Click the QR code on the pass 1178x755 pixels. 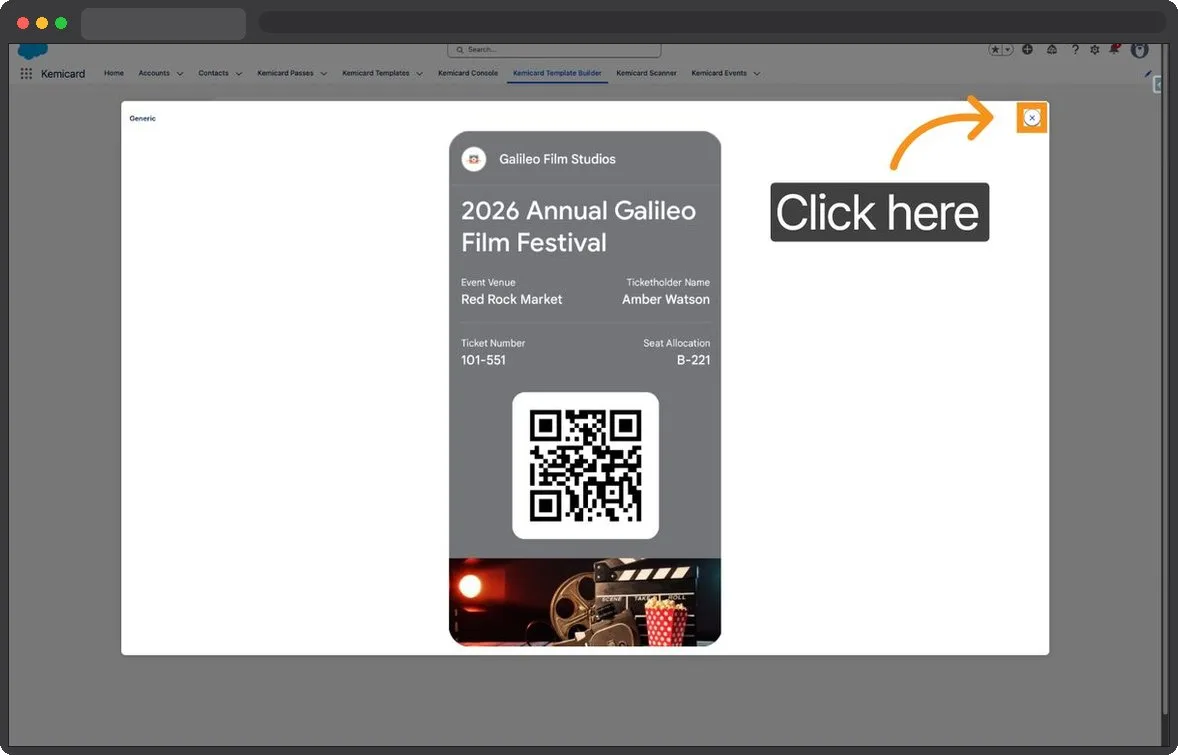(585, 466)
